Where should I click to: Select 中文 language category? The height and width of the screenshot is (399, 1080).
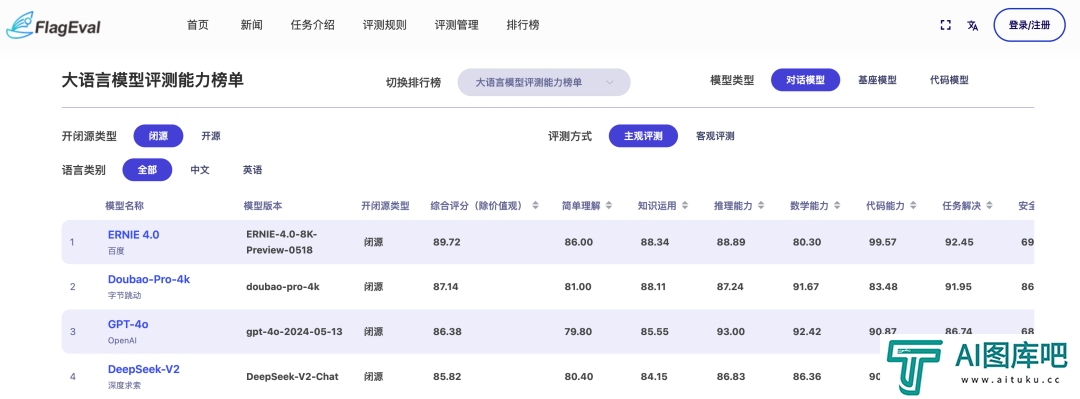click(x=200, y=170)
